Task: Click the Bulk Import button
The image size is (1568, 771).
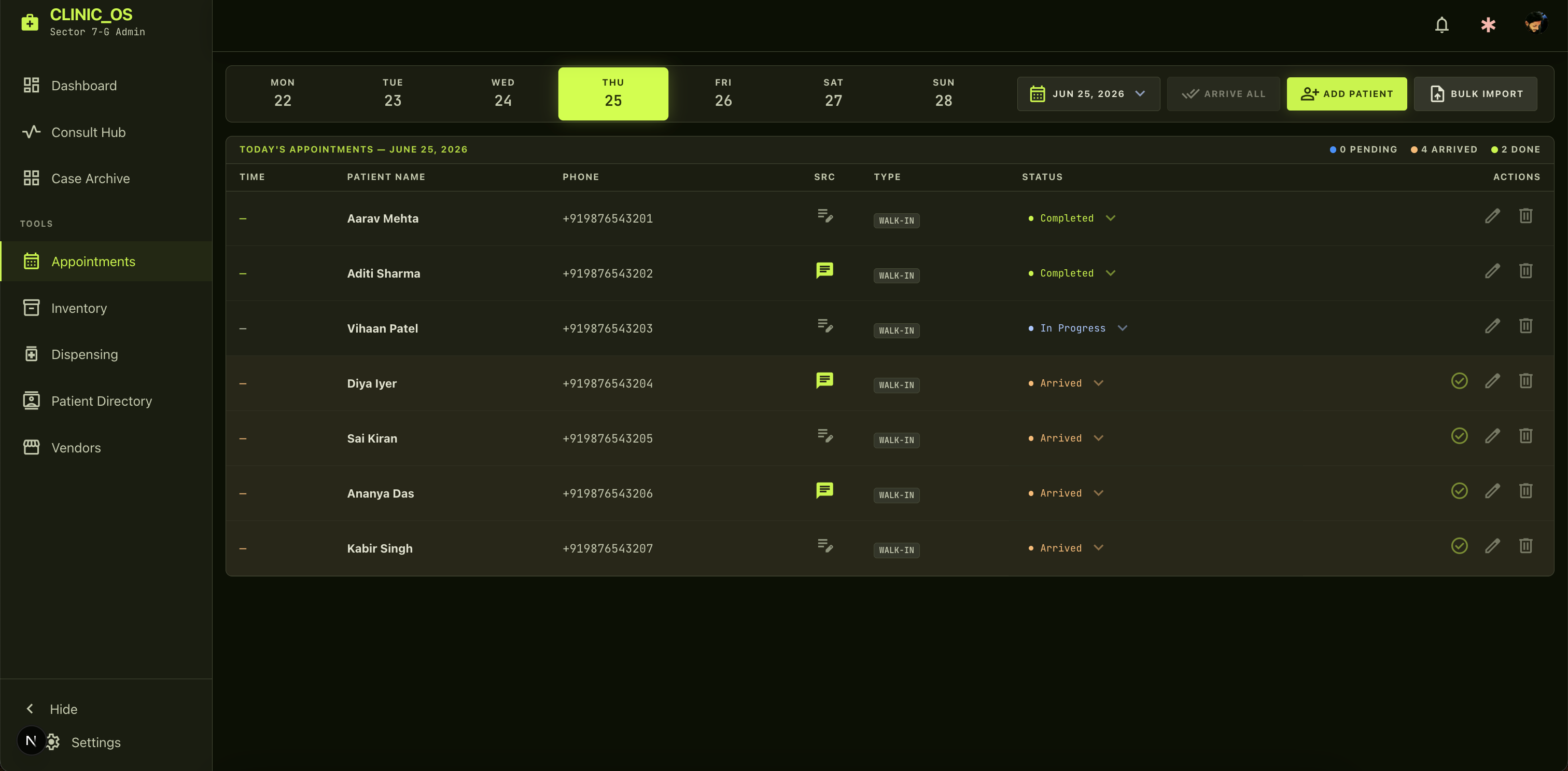Action: 1476,94
